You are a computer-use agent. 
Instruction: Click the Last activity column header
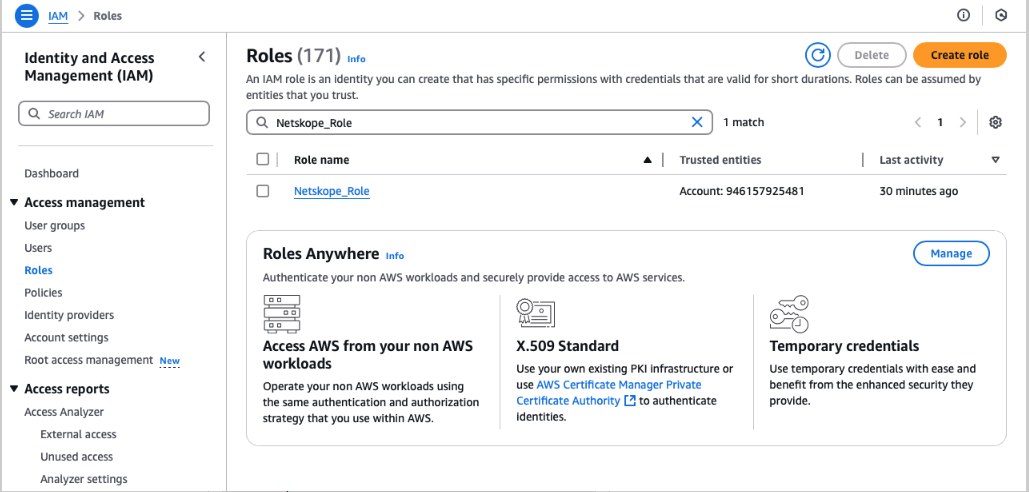pyautogui.click(x=911, y=159)
